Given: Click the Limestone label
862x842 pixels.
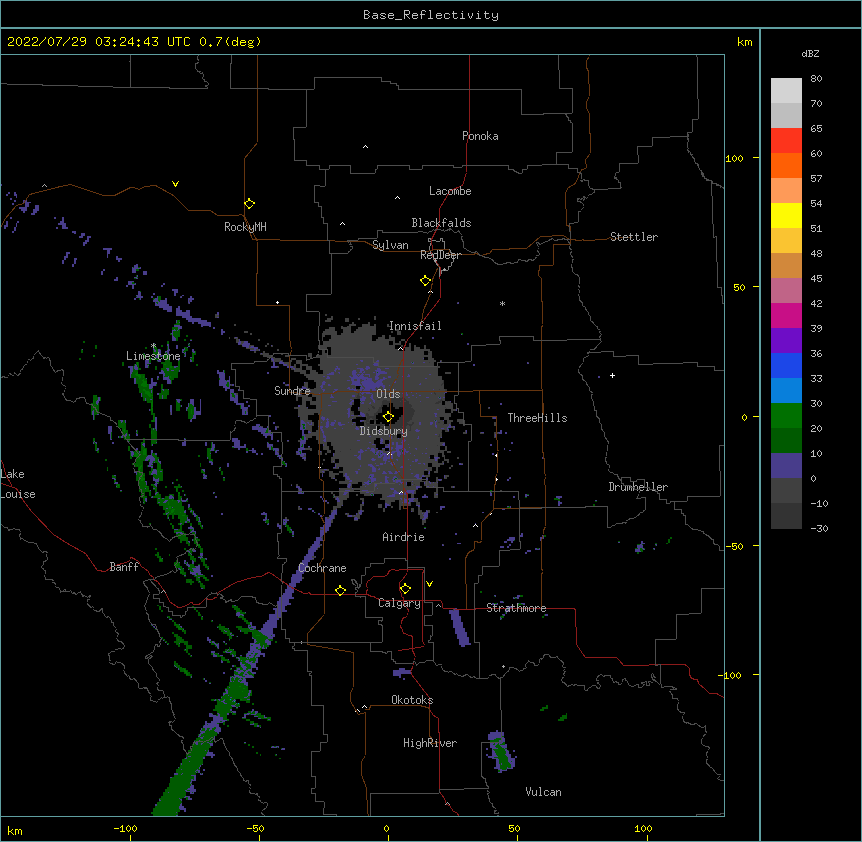Looking at the screenshot, I should click(x=153, y=356).
